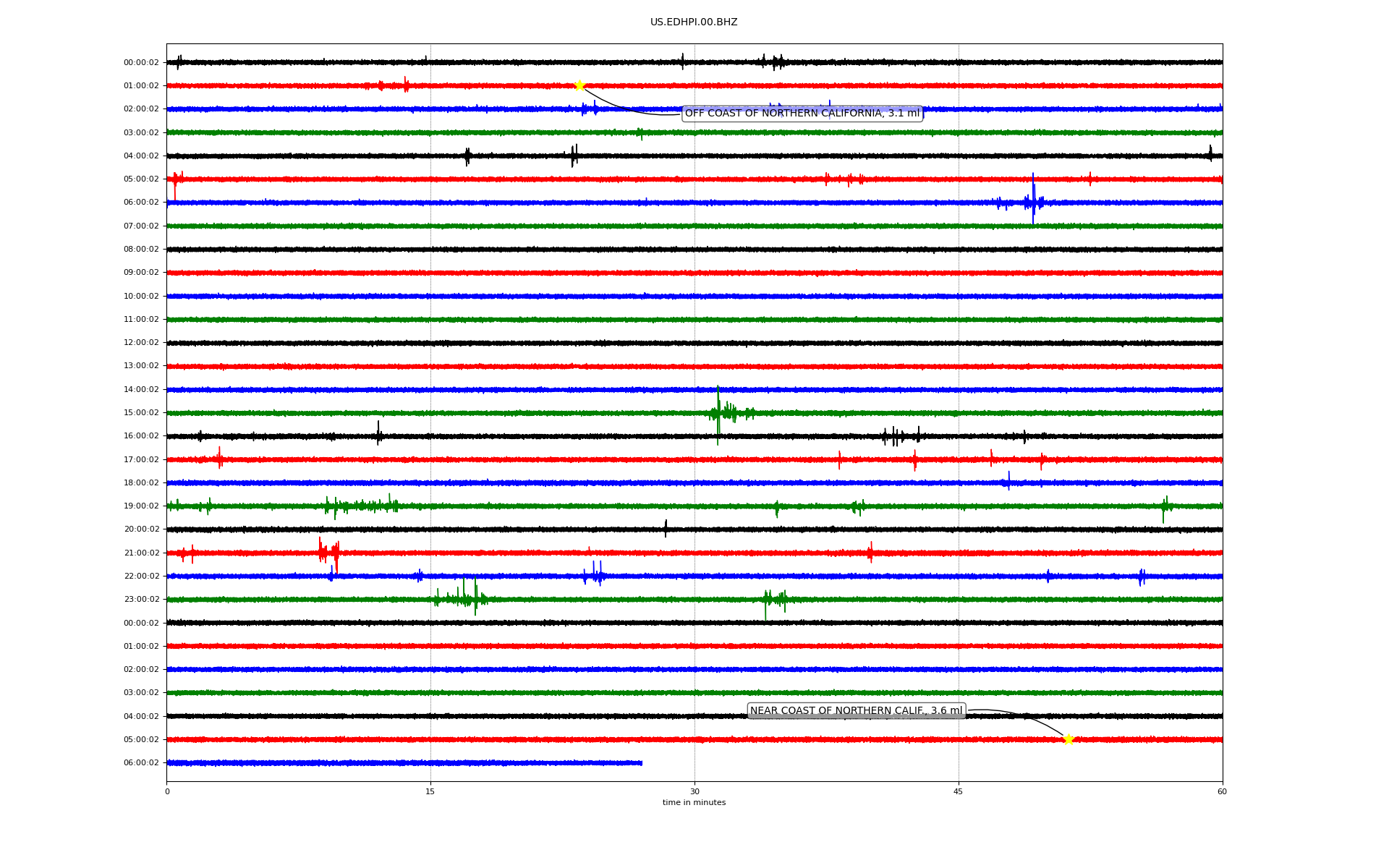Select the 08:00:02 trace label
Image resolution: width=1389 pixels, height=868 pixels.
pos(141,249)
